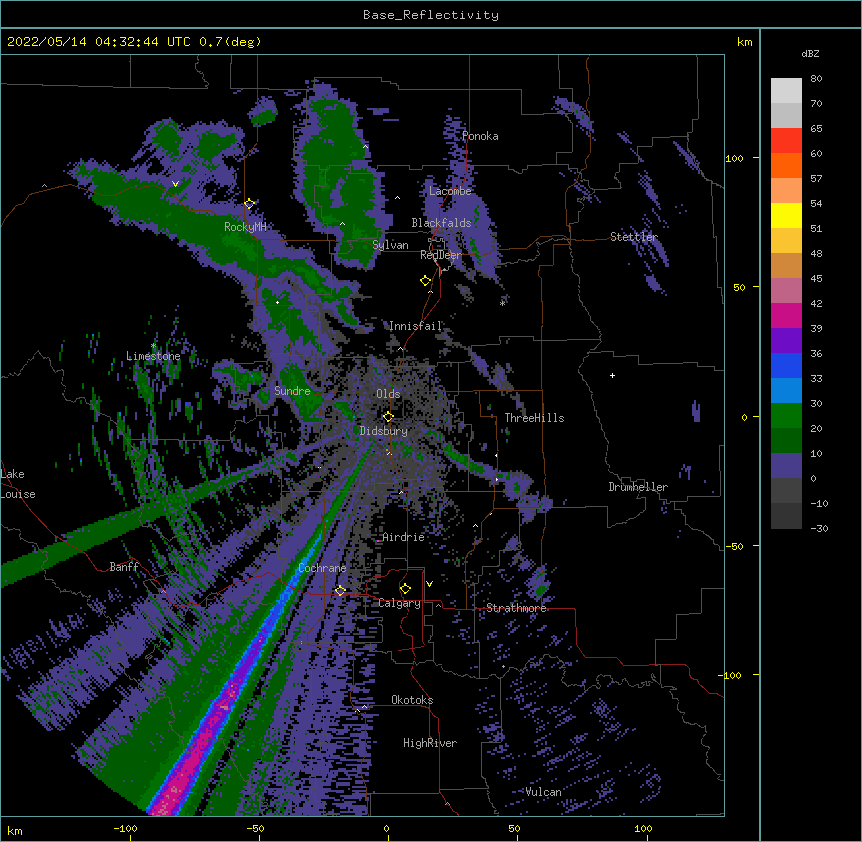Click the 2022/05/14 04:32:44 UTC timestamp
862x842 pixels.
[x=99, y=42]
